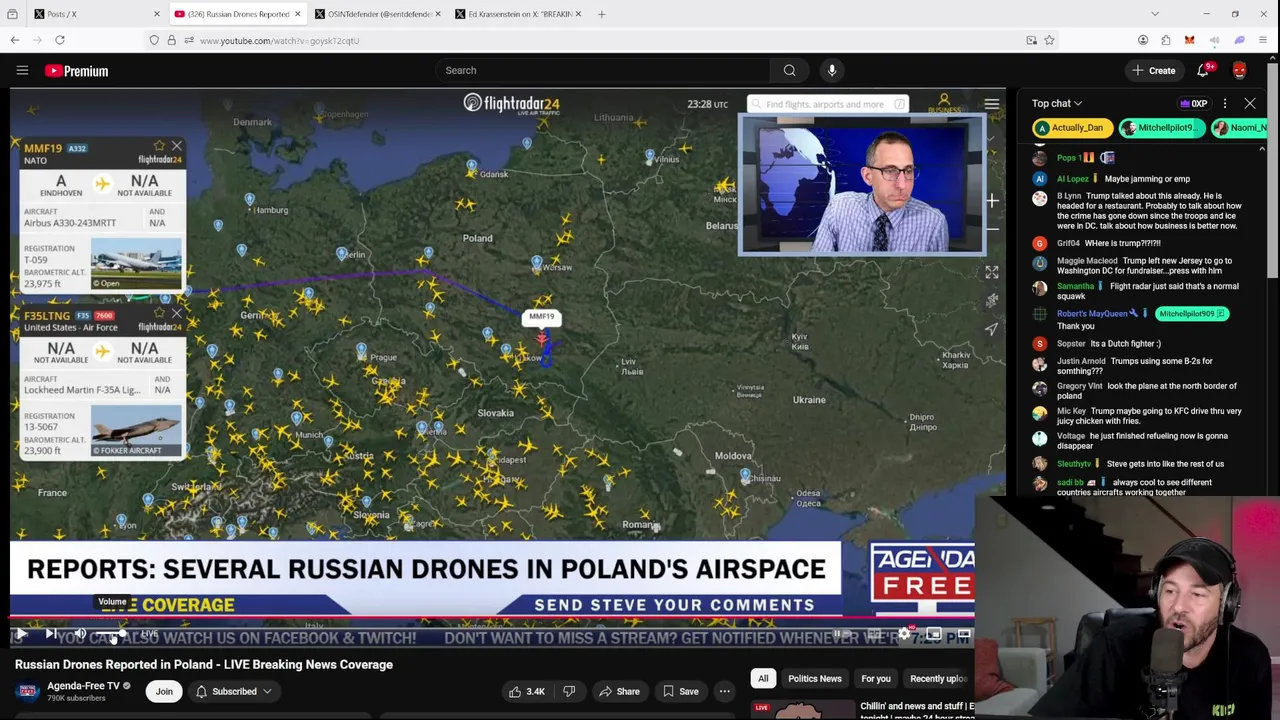Open the YouTube account avatar menu
The width and height of the screenshot is (1280, 720).
1240,70
